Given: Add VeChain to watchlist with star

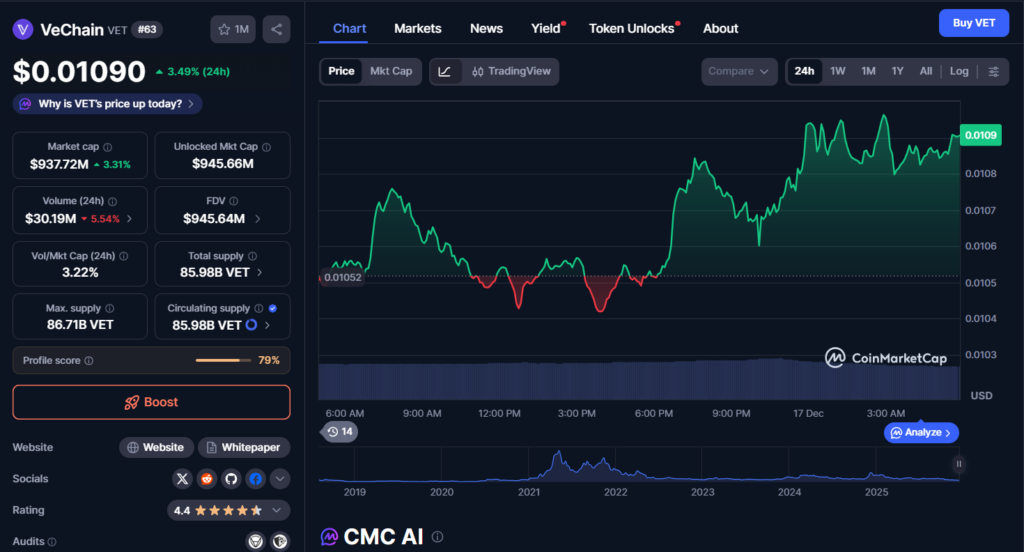Looking at the screenshot, I should click(233, 29).
